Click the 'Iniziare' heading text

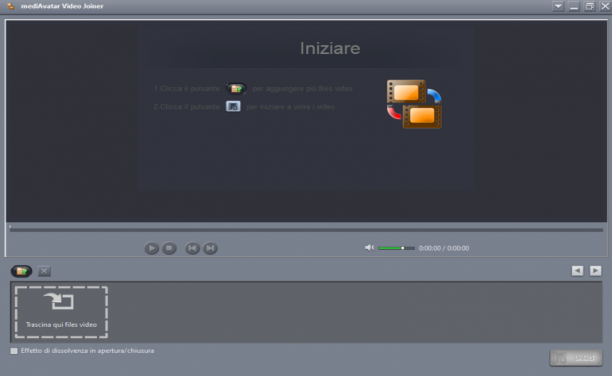point(330,48)
